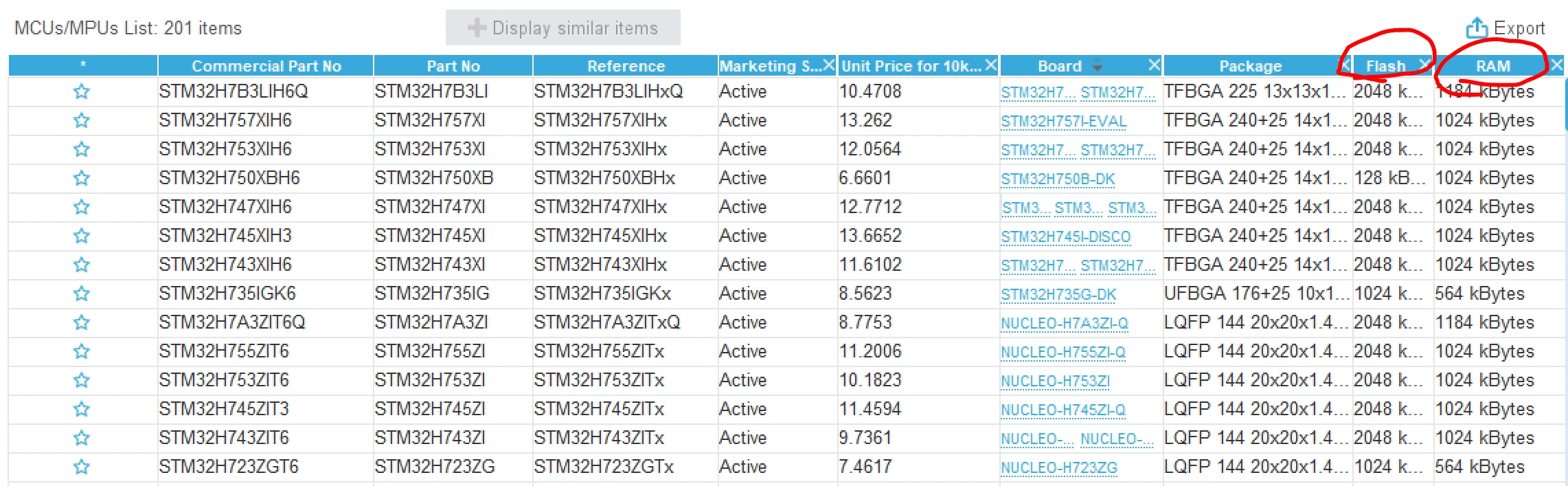Image resolution: width=1568 pixels, height=486 pixels.
Task: Open the NUCLEO-H7A3ZI-Q board link
Action: [1065, 324]
